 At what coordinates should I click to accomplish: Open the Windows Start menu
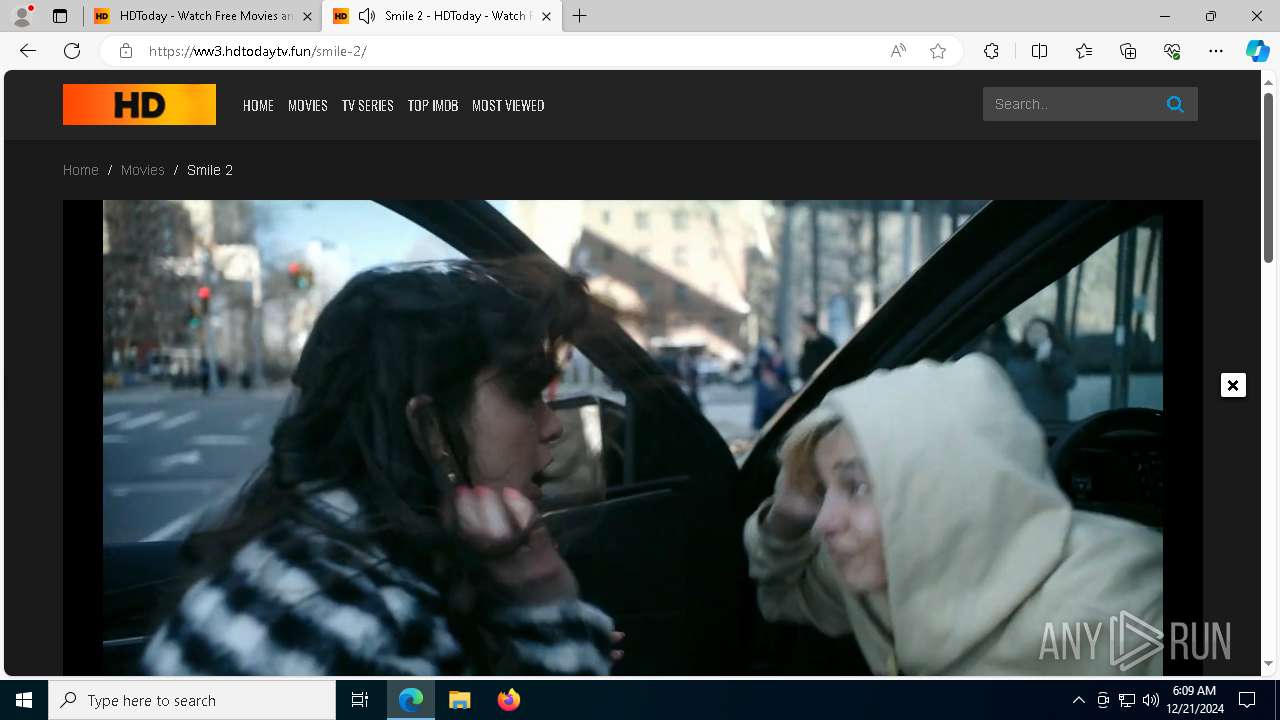coord(24,700)
